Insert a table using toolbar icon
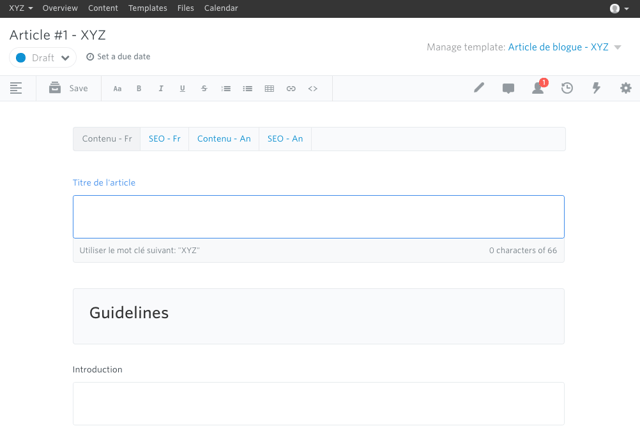The height and width of the screenshot is (433, 640). click(269, 89)
